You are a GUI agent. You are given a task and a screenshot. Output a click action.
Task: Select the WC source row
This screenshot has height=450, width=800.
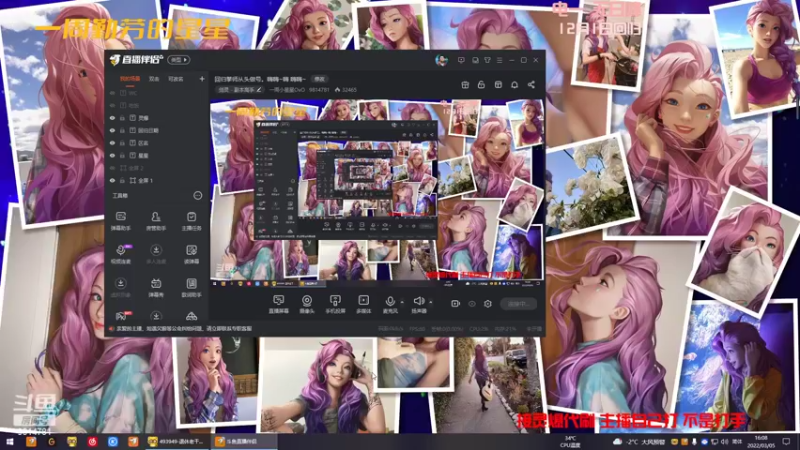158,93
